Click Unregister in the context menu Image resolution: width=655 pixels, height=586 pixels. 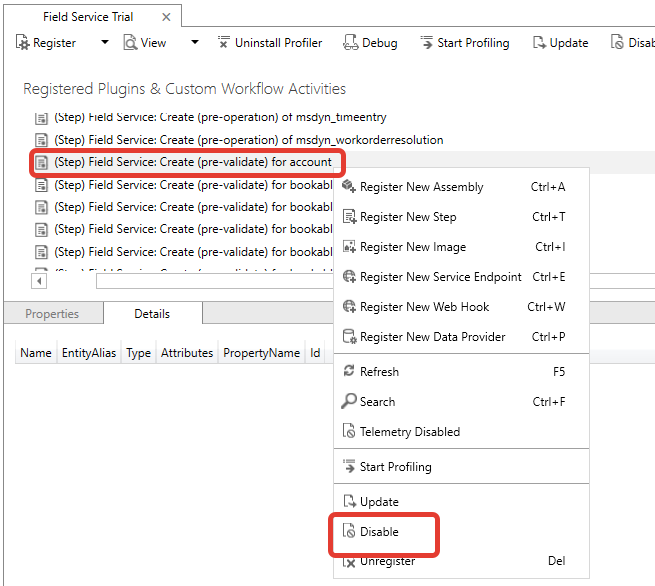(x=461, y=561)
